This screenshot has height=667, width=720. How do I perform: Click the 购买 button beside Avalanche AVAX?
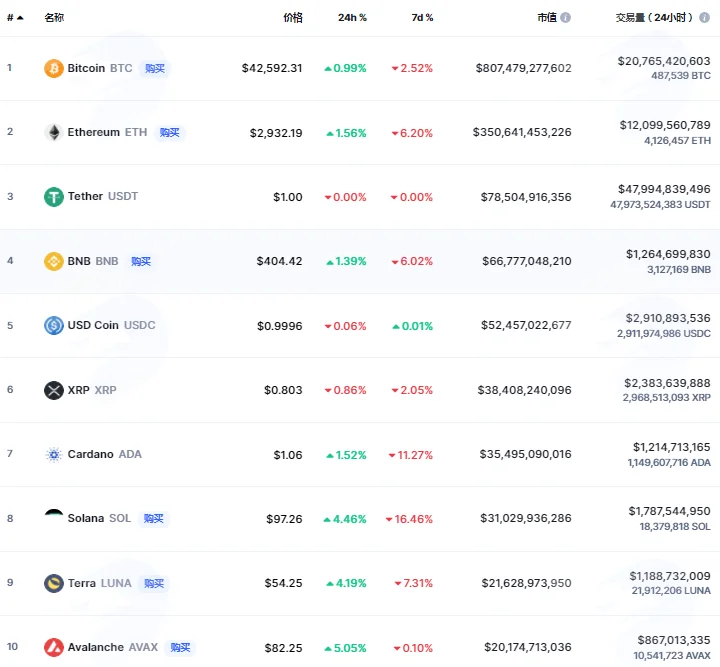(180, 647)
